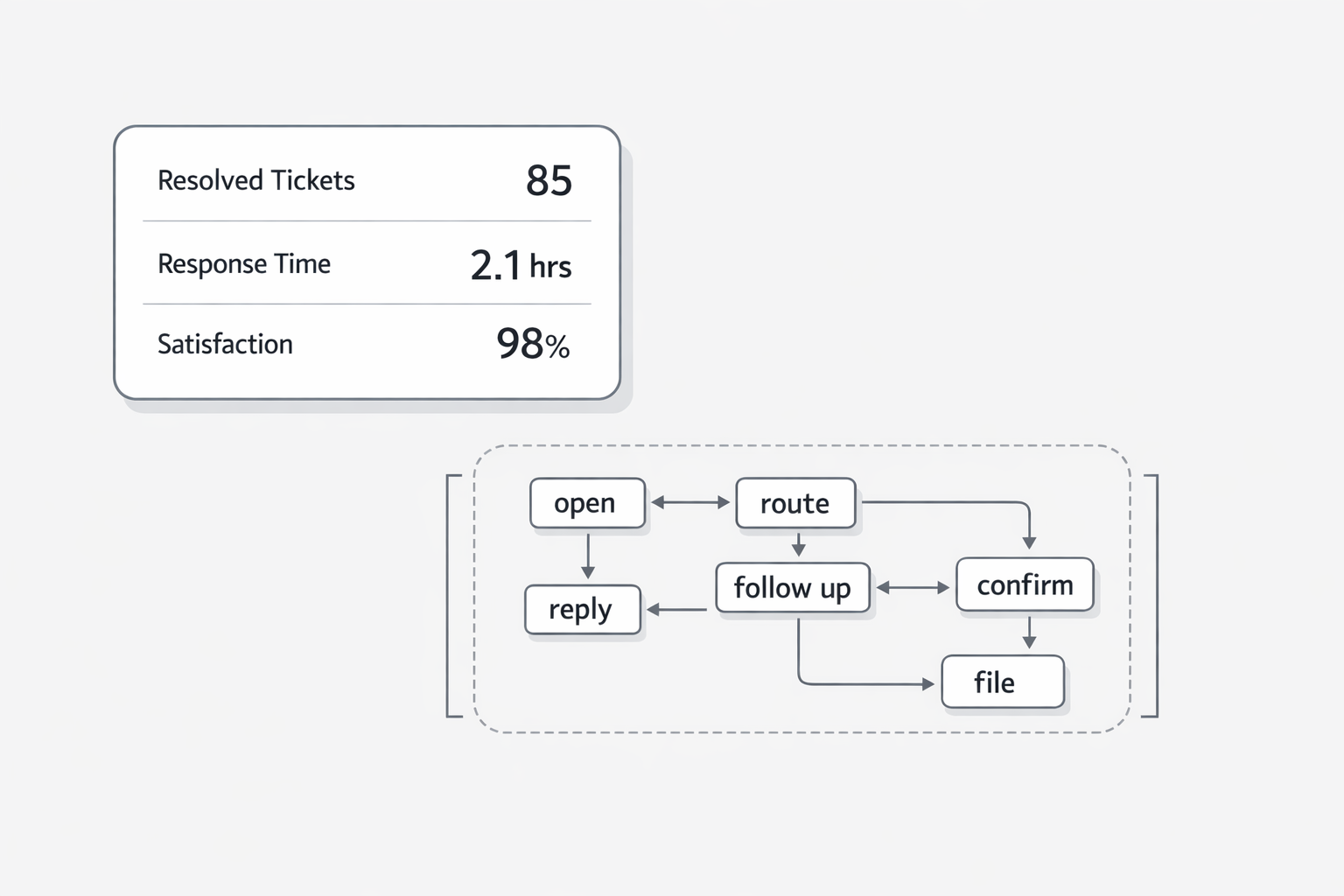Click the arrow from open down to reply

tap(588, 556)
